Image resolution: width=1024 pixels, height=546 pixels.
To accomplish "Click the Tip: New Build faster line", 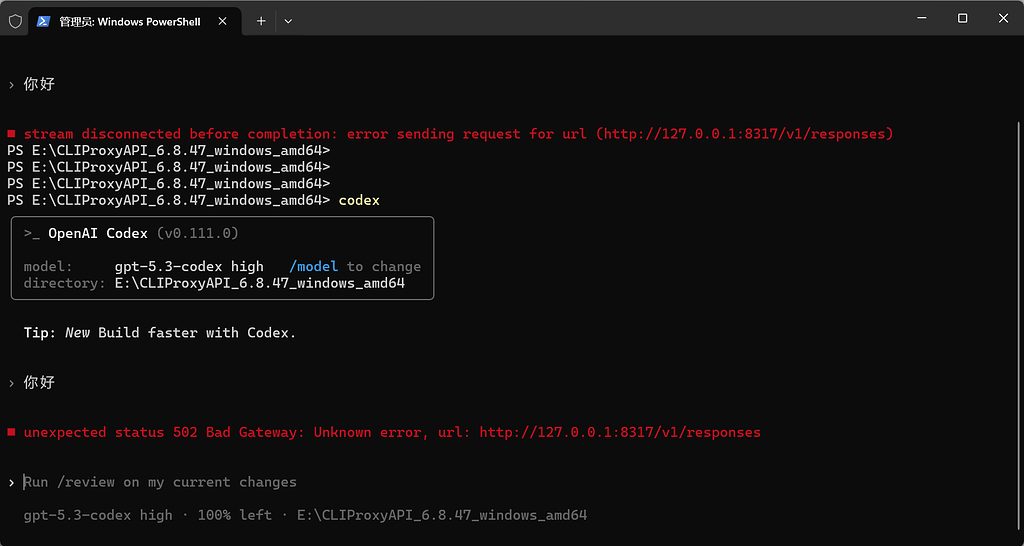I will (x=160, y=333).
